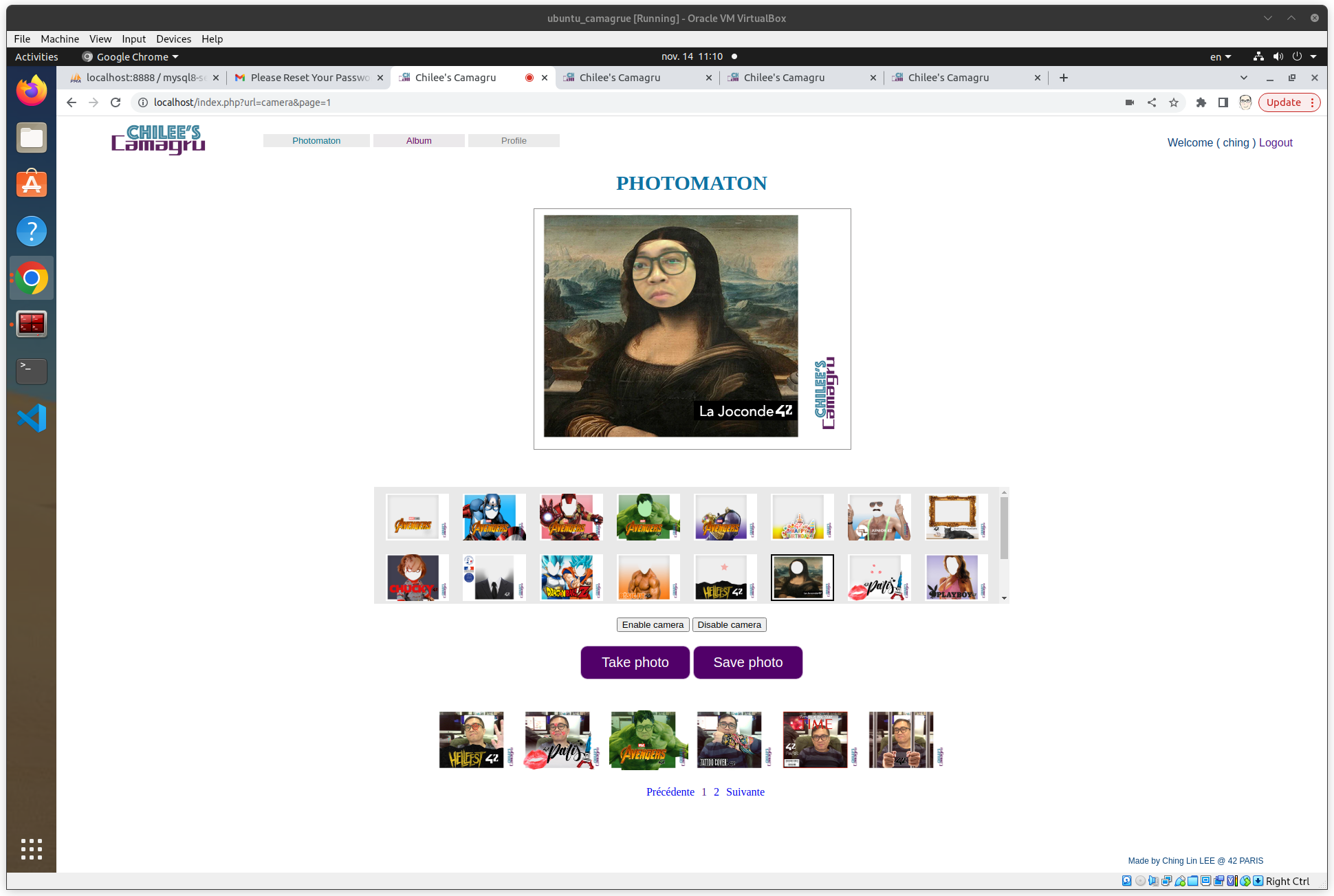Open Visual Studio Code from the dock
This screenshot has height=896, width=1334.
32,418
